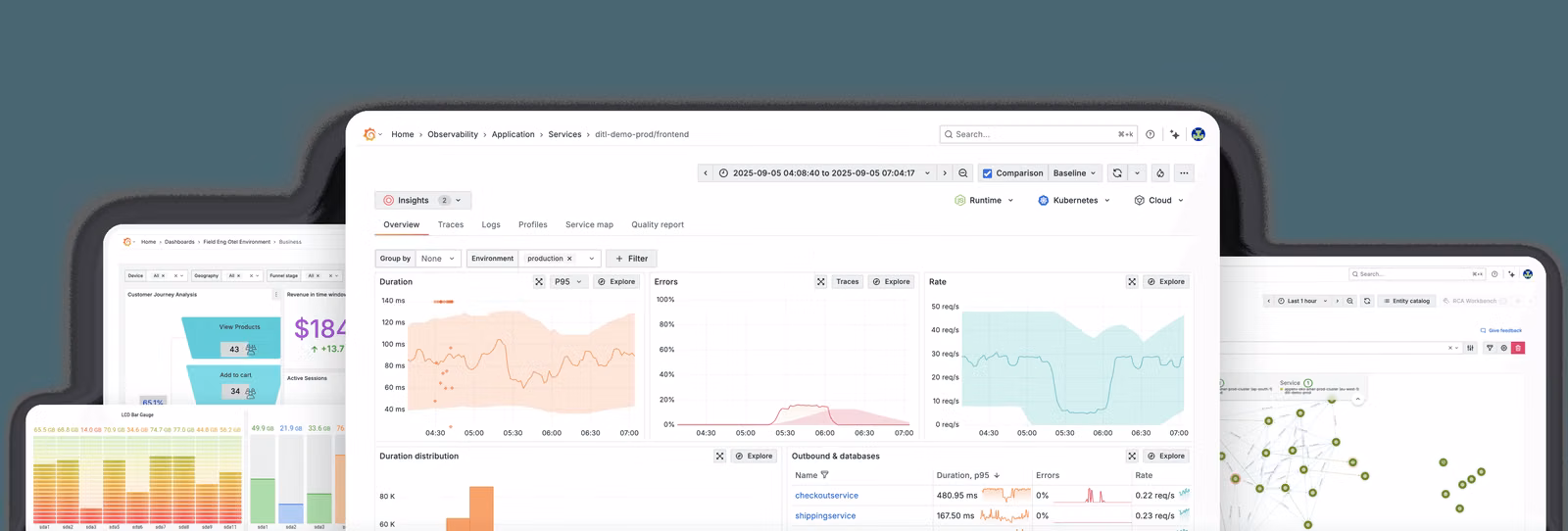1568x531 pixels.
Task: Click the red trash icon in right window
Action: click(1518, 348)
